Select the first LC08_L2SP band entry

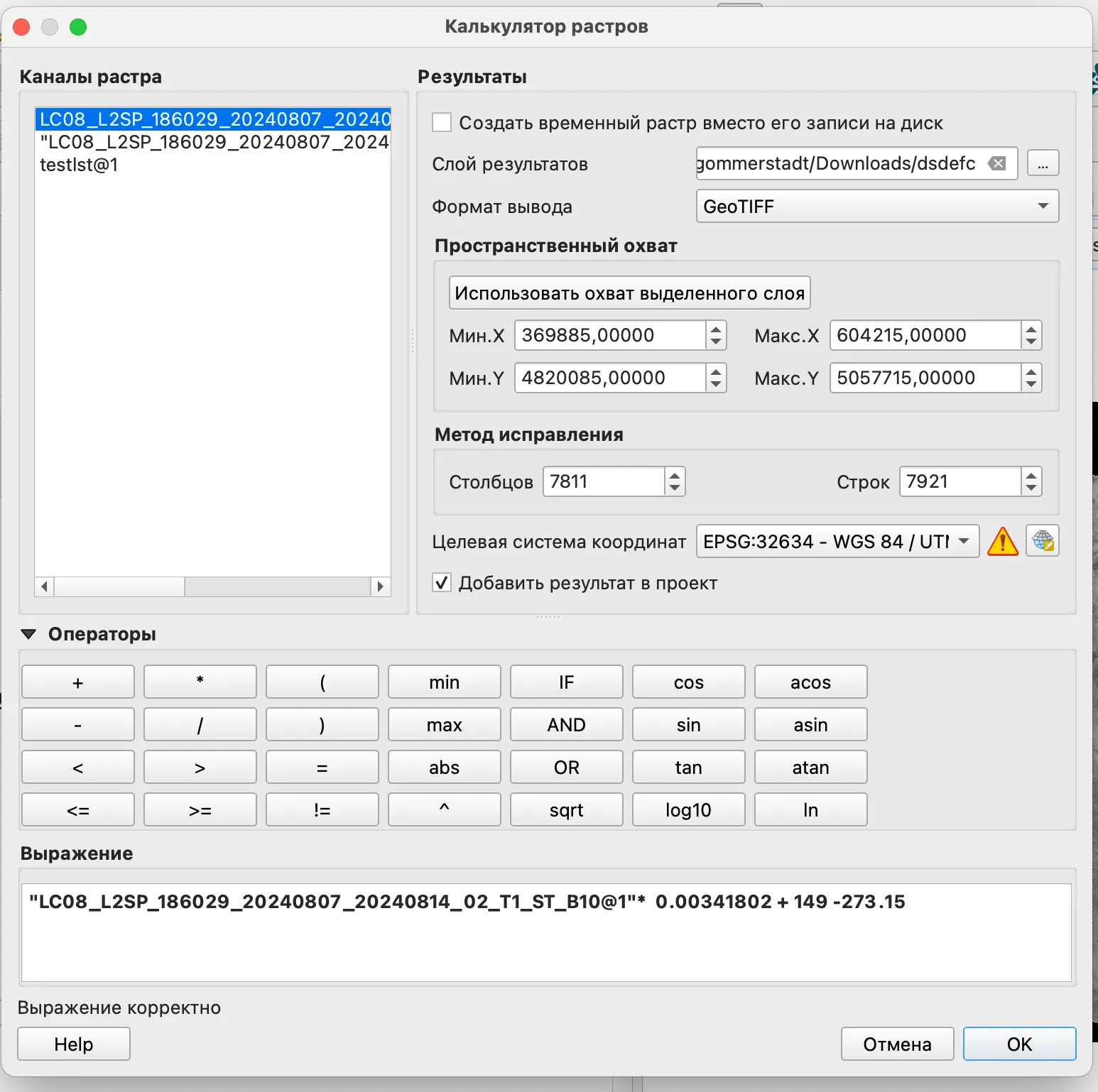213,119
